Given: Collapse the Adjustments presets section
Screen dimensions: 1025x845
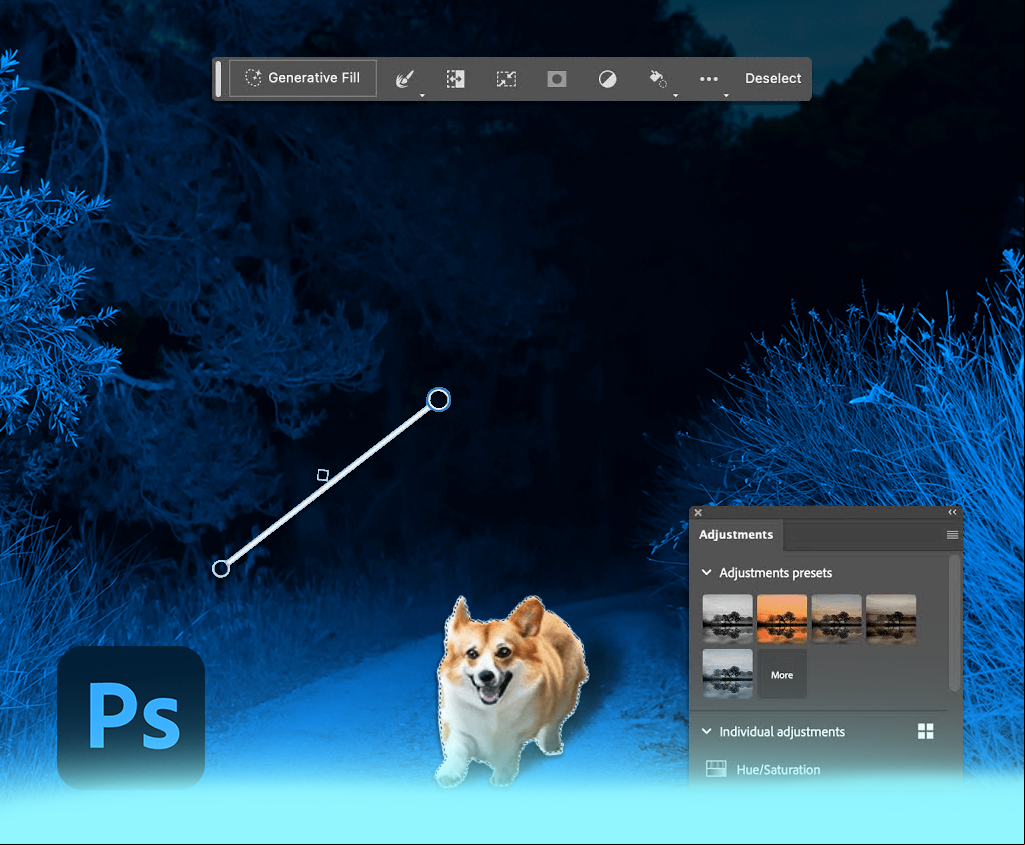Looking at the screenshot, I should pos(707,572).
